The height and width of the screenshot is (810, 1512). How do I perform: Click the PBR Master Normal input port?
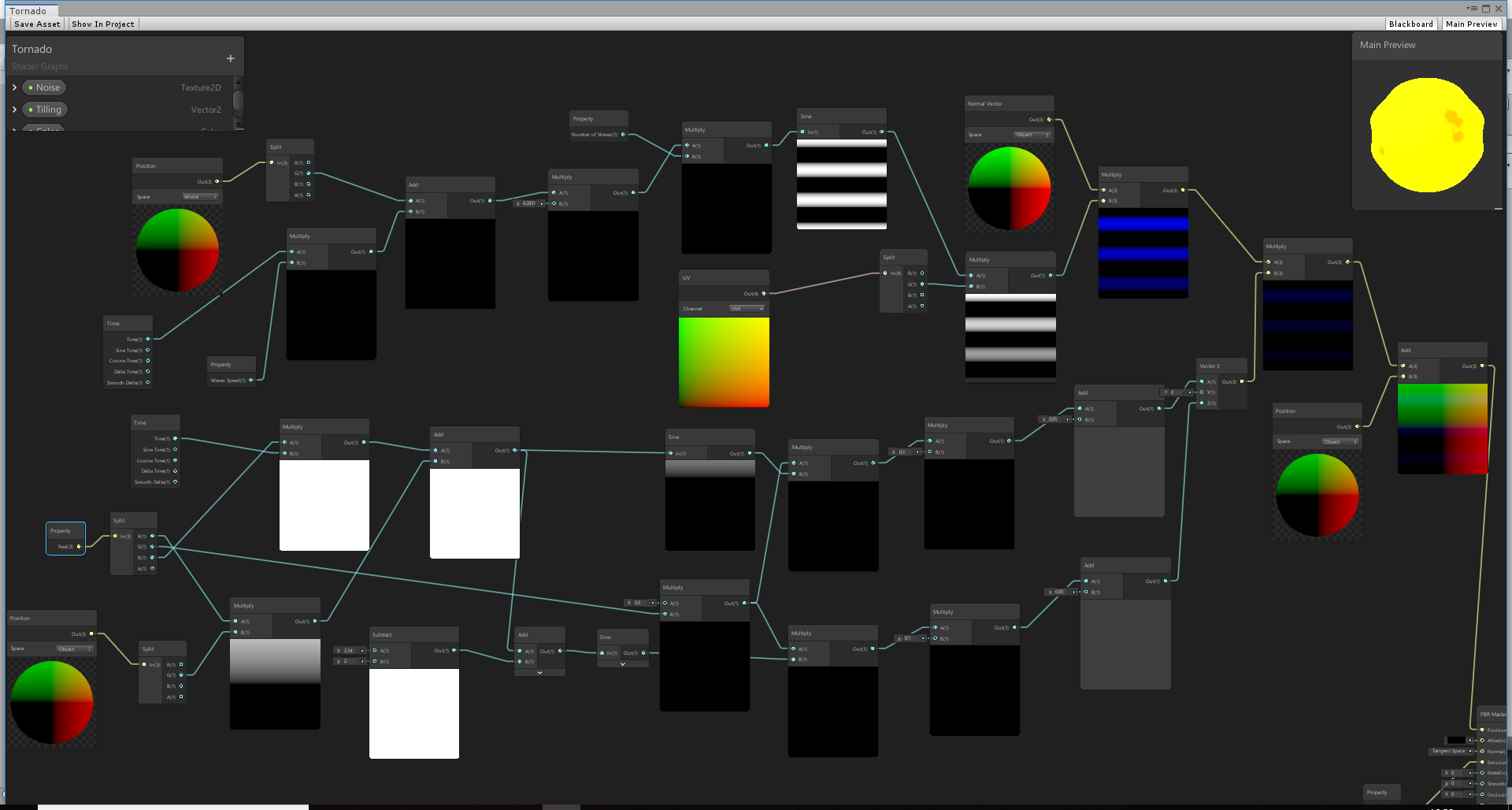pyautogui.click(x=1482, y=751)
